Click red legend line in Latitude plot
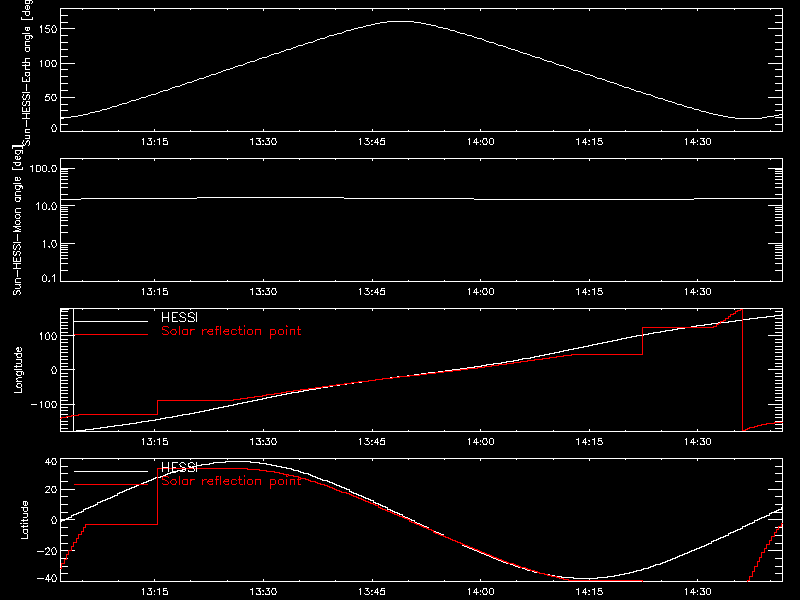This screenshot has width=800, height=600. pyautogui.click(x=111, y=485)
